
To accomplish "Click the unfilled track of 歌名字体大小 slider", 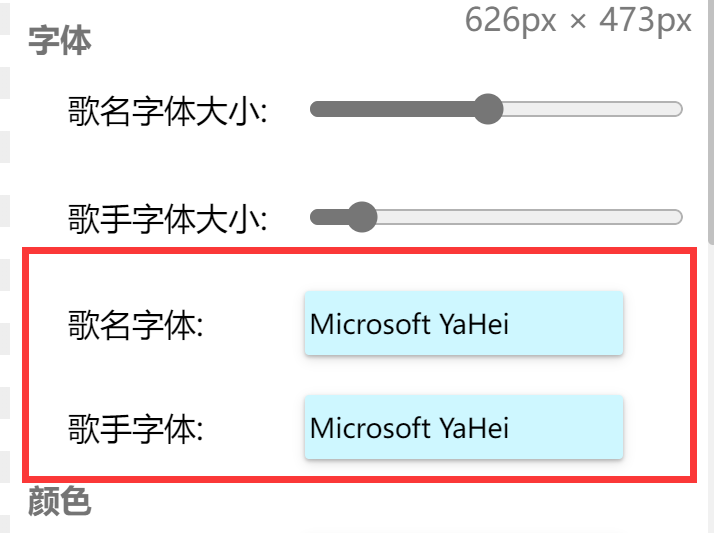I will point(590,109).
